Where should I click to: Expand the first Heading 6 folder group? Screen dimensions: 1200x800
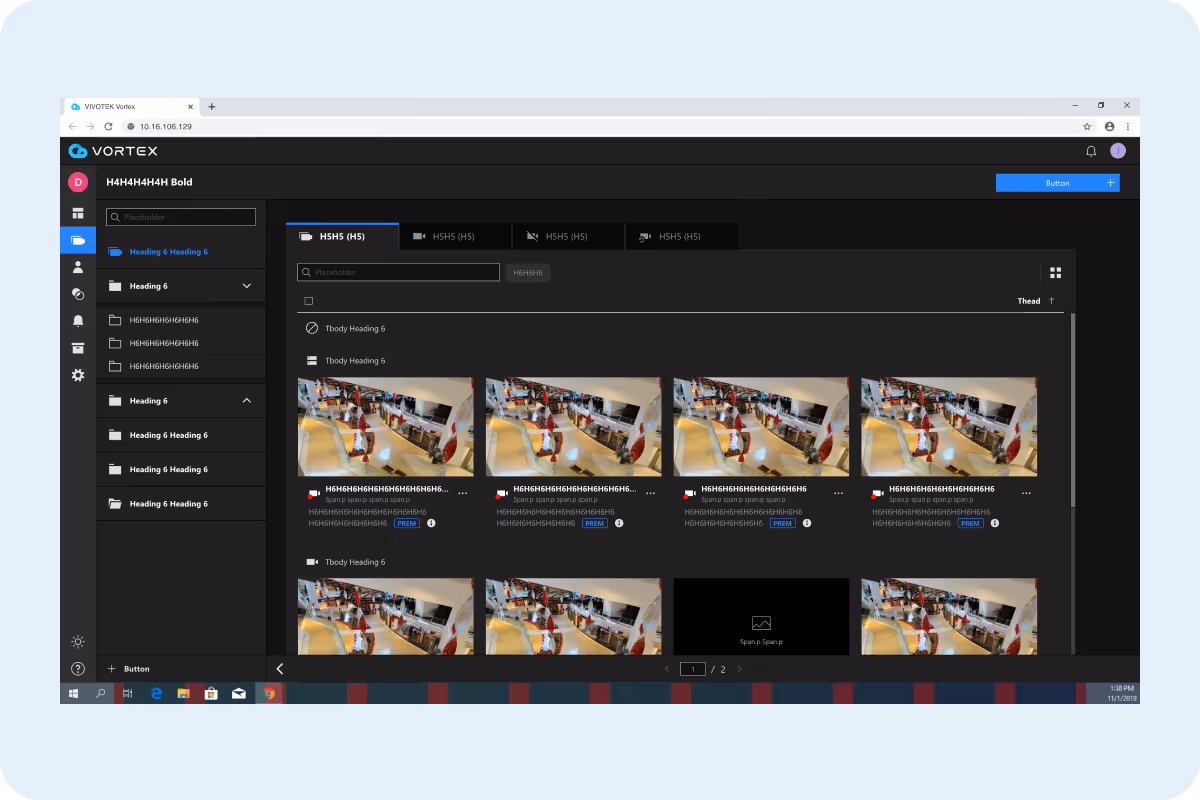click(247, 286)
